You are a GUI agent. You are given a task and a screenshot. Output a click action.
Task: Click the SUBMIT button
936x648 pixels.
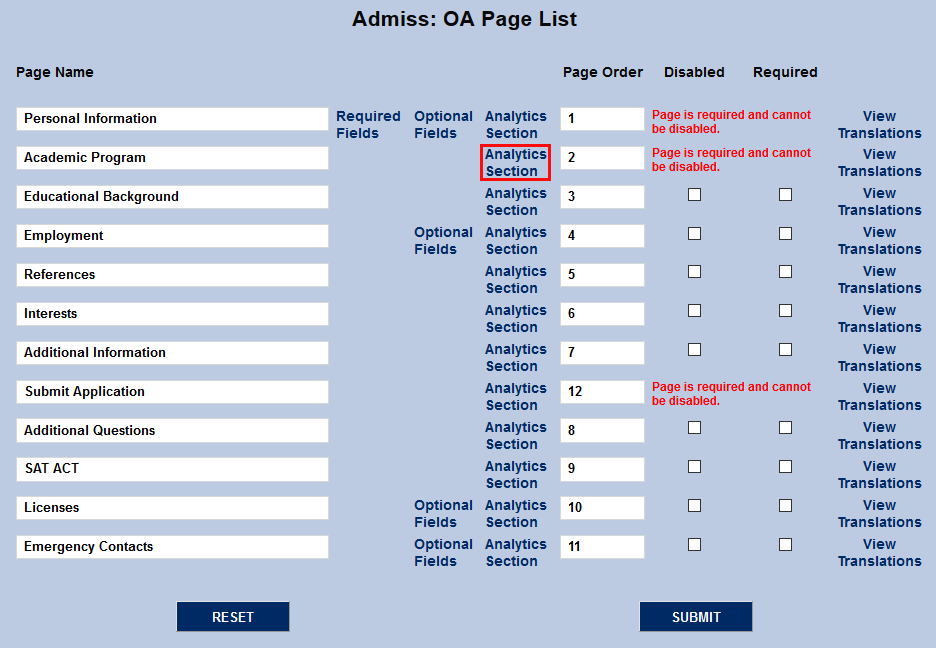point(695,616)
